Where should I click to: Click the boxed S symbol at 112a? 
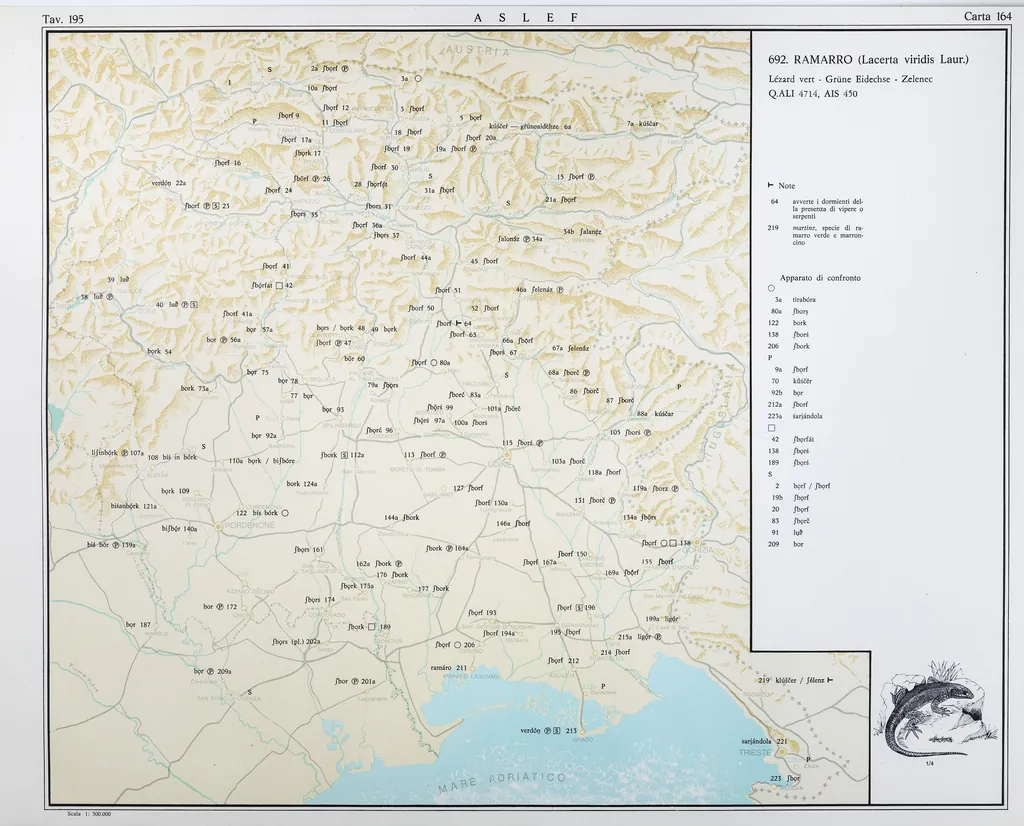(x=344, y=455)
